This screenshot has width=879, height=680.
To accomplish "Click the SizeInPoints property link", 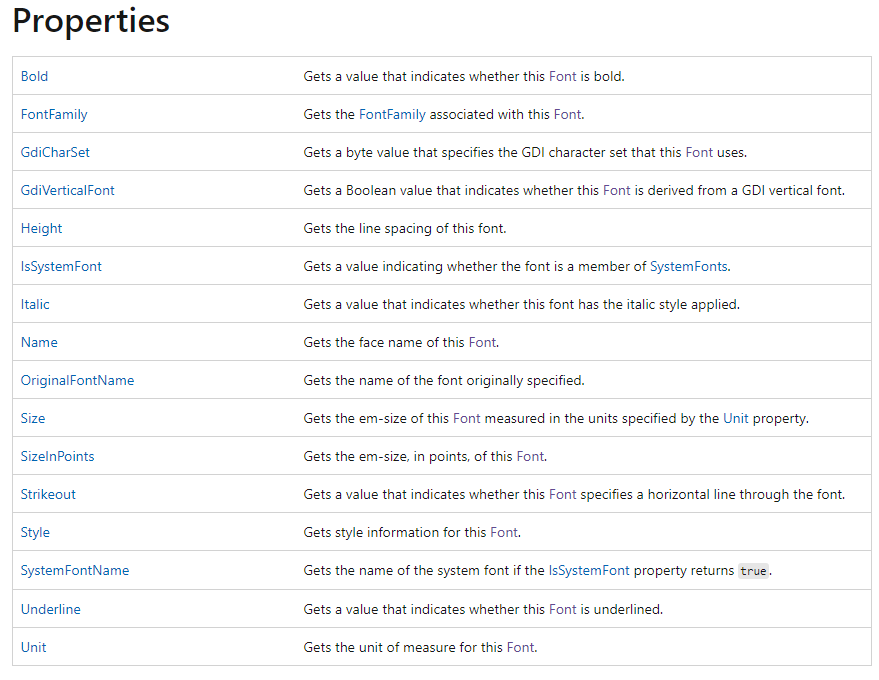I will tap(57, 456).
